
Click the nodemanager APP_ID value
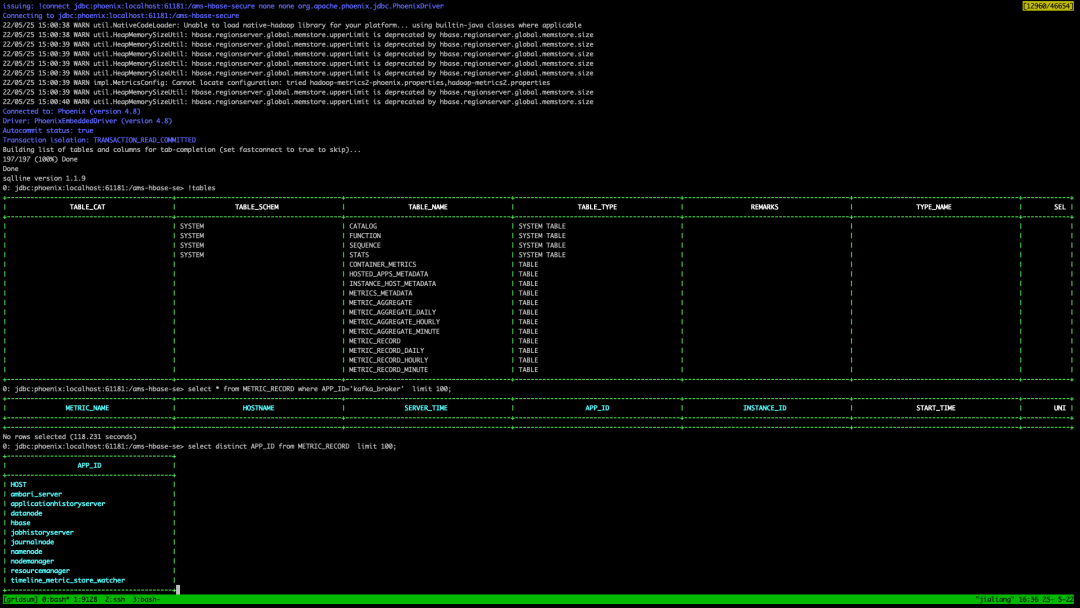(32, 562)
